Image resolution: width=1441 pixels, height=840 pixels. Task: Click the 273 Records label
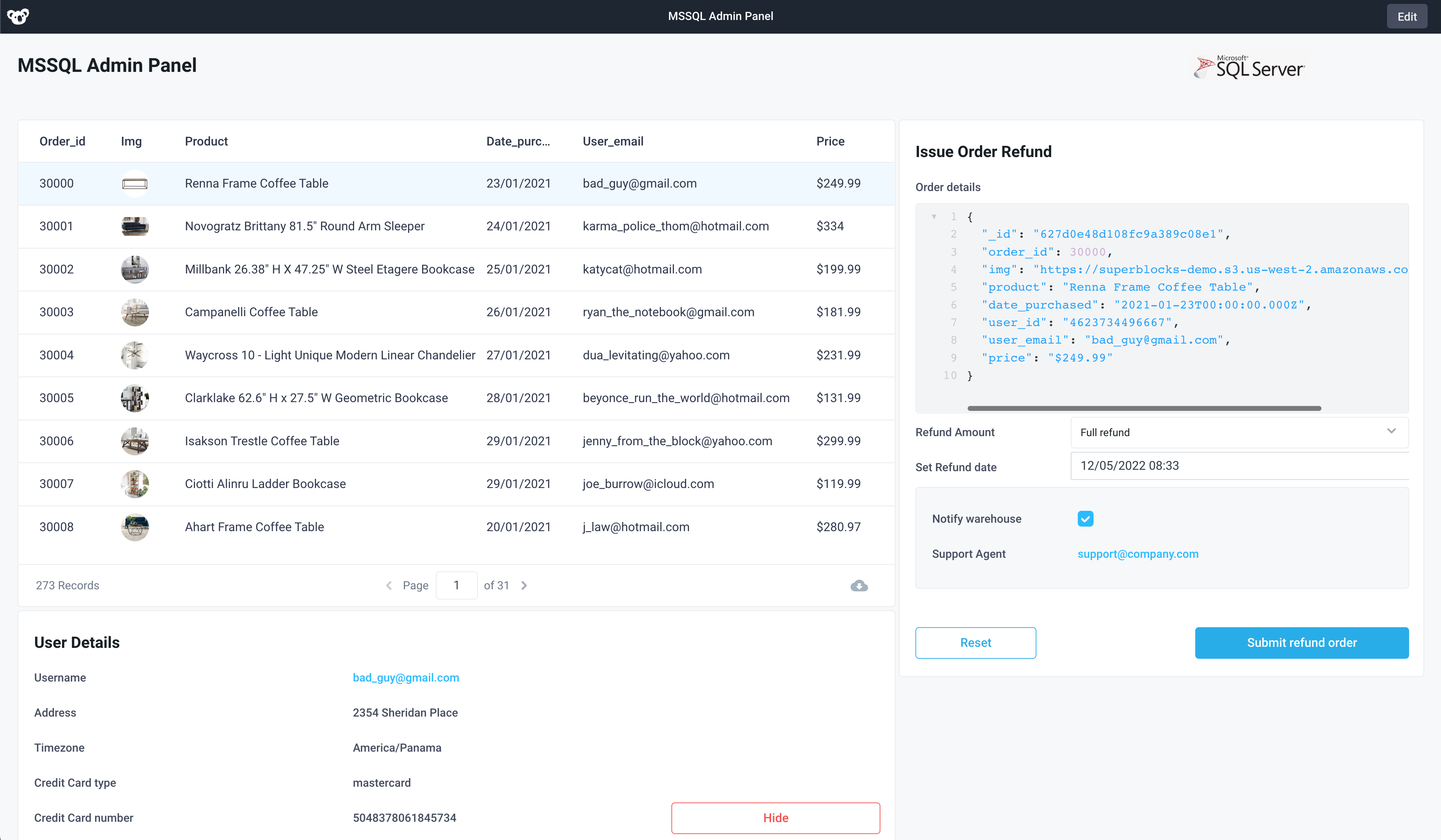67,585
